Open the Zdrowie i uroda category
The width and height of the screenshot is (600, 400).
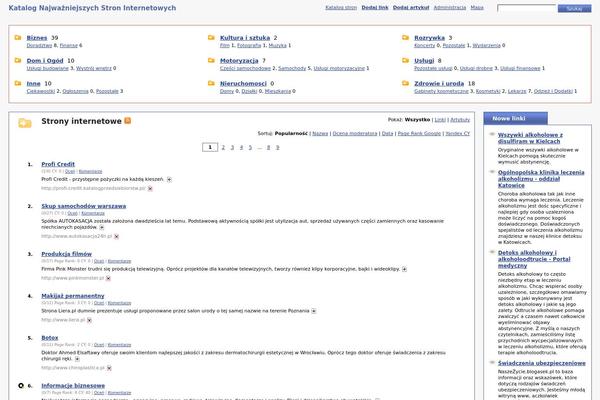(x=439, y=83)
